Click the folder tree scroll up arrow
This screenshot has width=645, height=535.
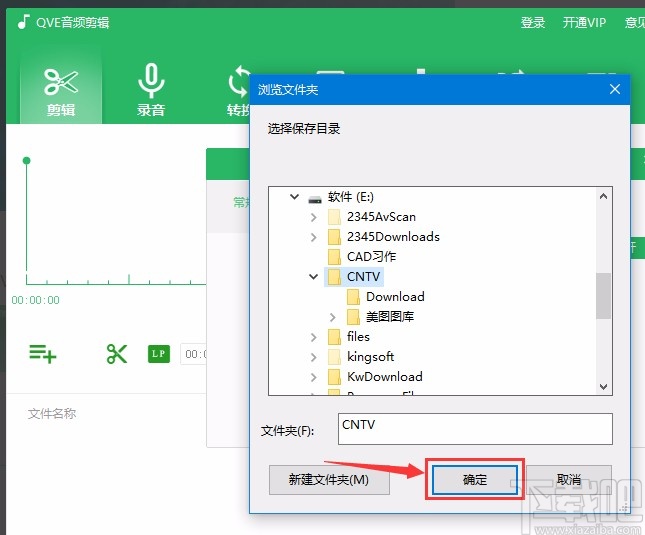point(603,197)
